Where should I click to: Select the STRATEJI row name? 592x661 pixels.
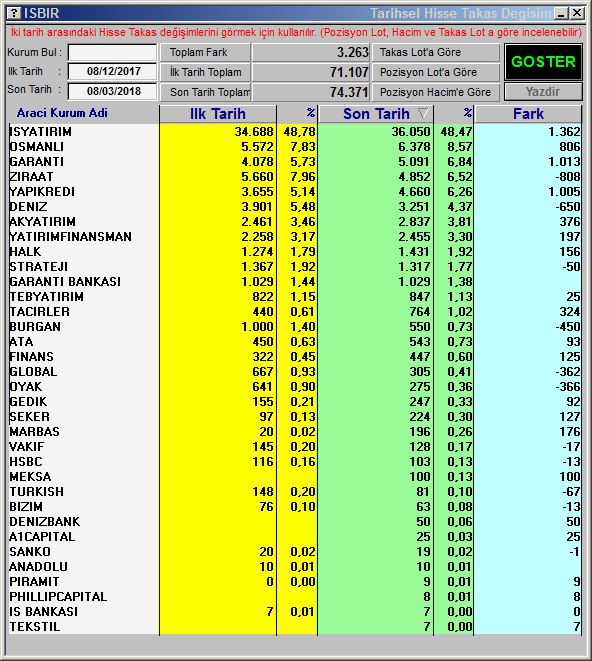[38, 267]
